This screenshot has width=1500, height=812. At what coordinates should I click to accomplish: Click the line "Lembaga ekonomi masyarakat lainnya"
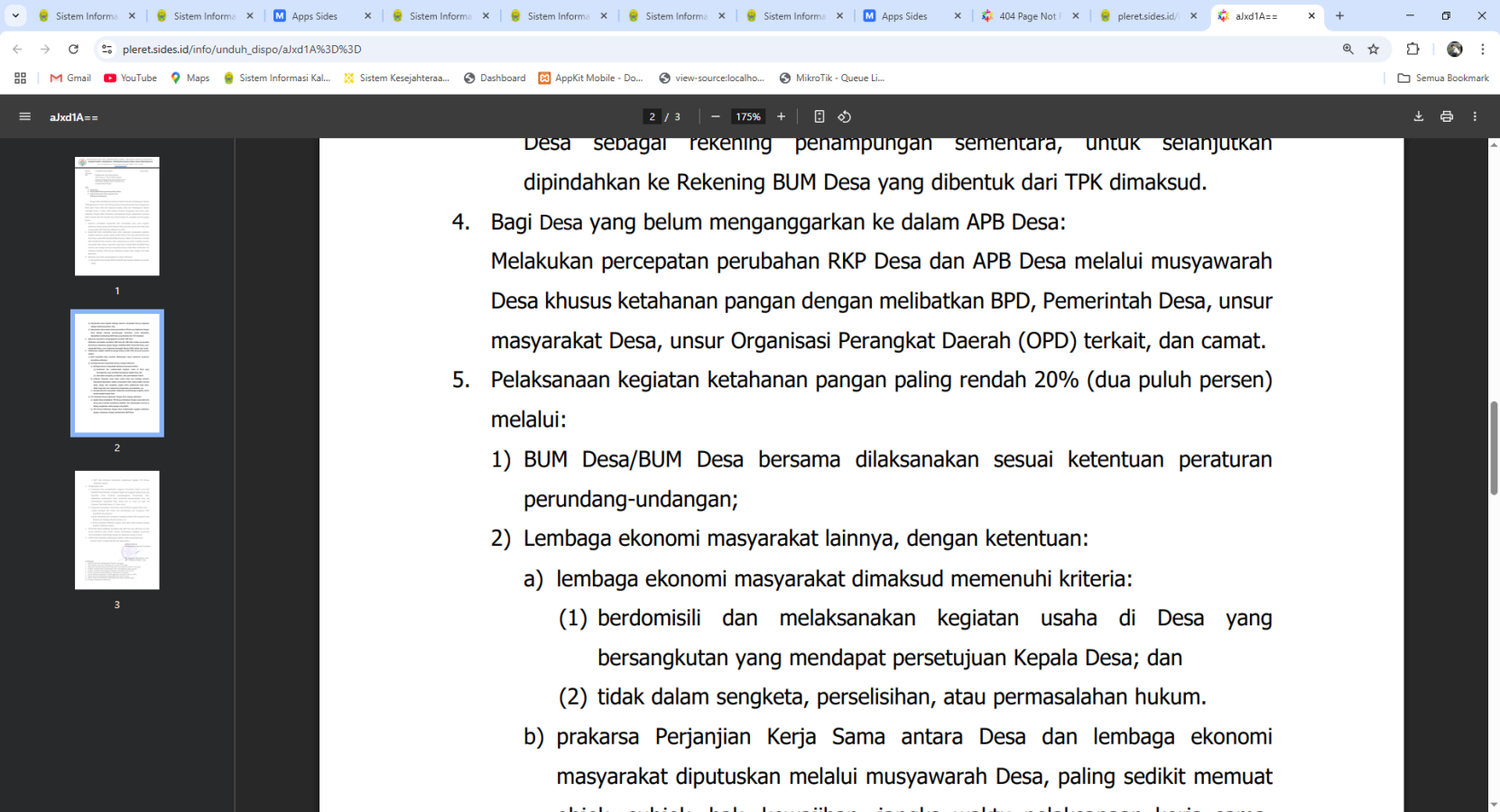coord(806,539)
